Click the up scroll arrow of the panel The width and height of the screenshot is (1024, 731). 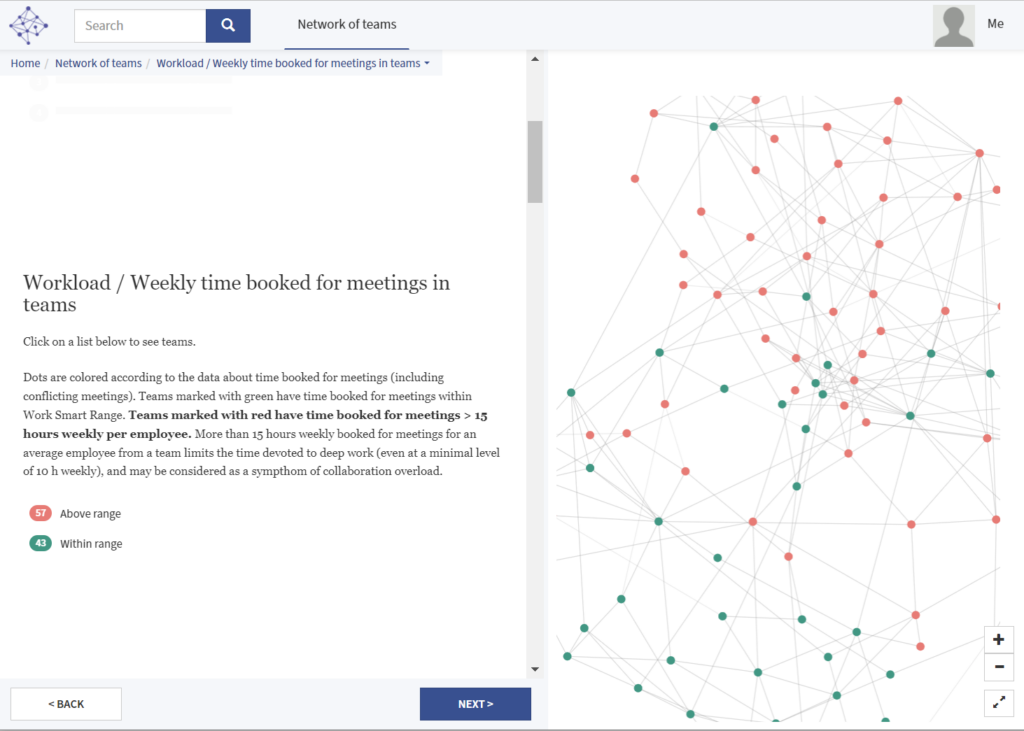coord(534,57)
